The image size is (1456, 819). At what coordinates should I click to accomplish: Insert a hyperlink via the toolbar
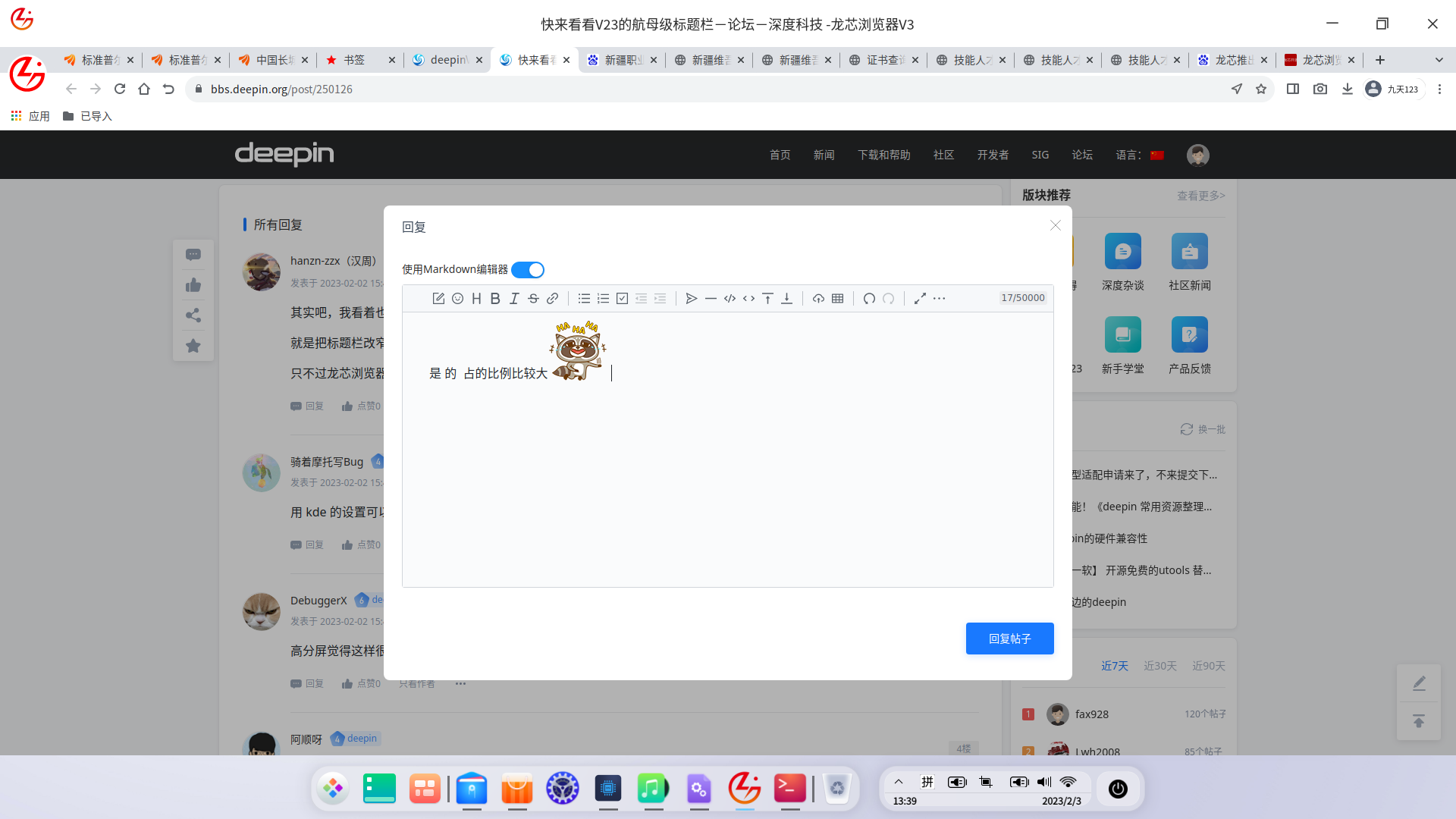pyautogui.click(x=553, y=299)
